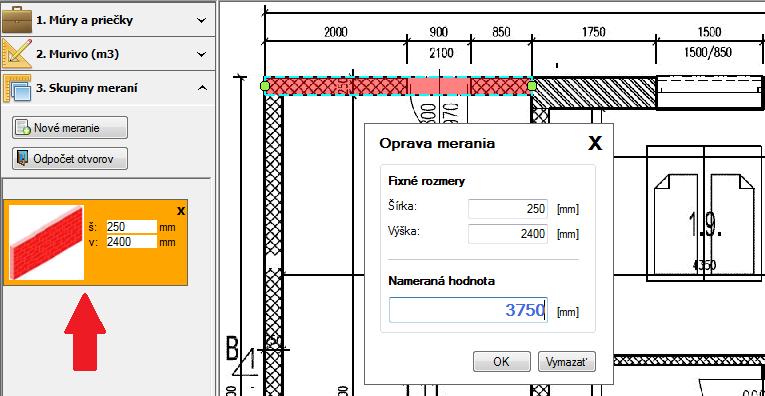Confirm the measurement correction with OK
765x396 pixels.
tap(502, 361)
